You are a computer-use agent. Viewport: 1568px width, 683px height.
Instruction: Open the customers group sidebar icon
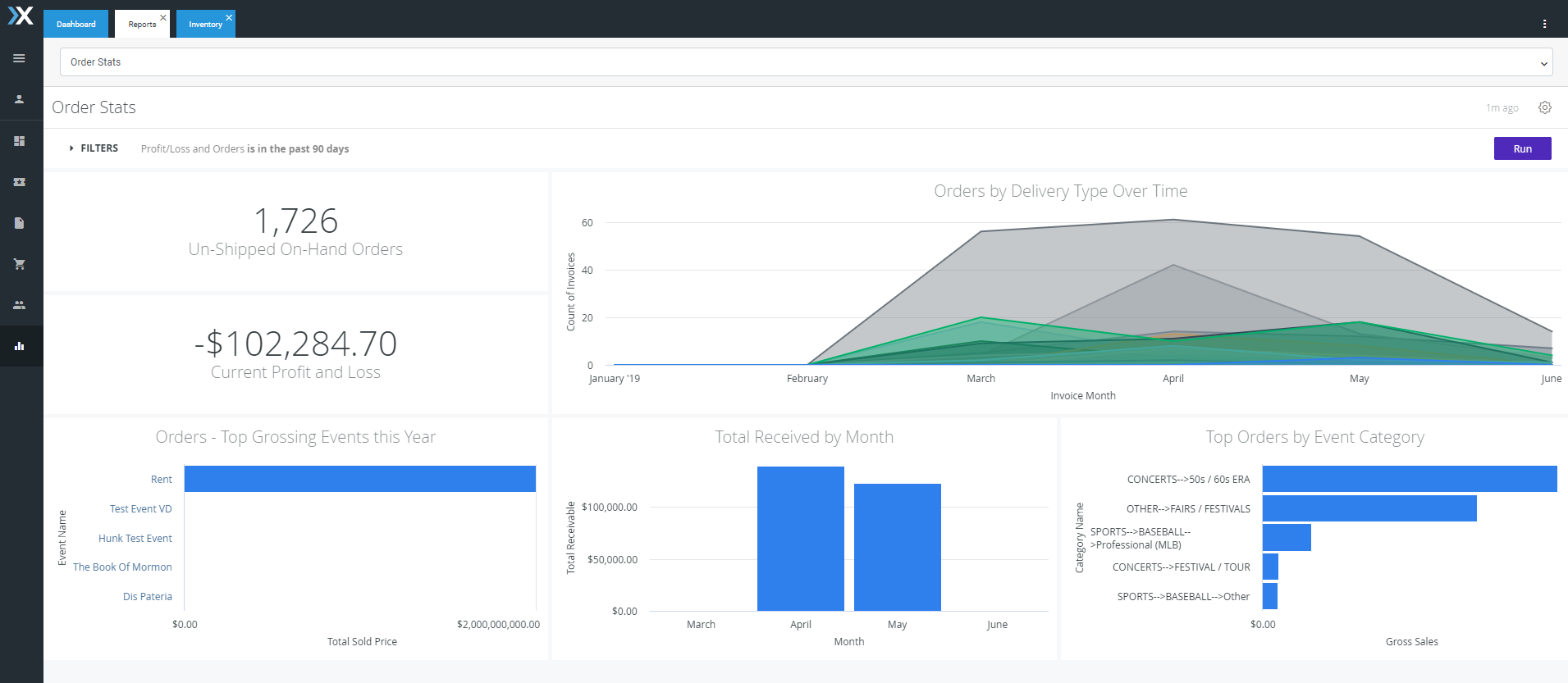pyautogui.click(x=19, y=305)
